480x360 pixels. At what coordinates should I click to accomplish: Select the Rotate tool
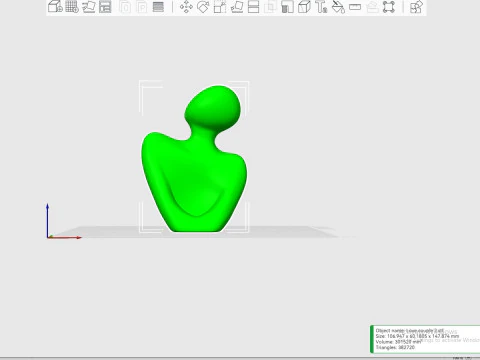pos(203,7)
